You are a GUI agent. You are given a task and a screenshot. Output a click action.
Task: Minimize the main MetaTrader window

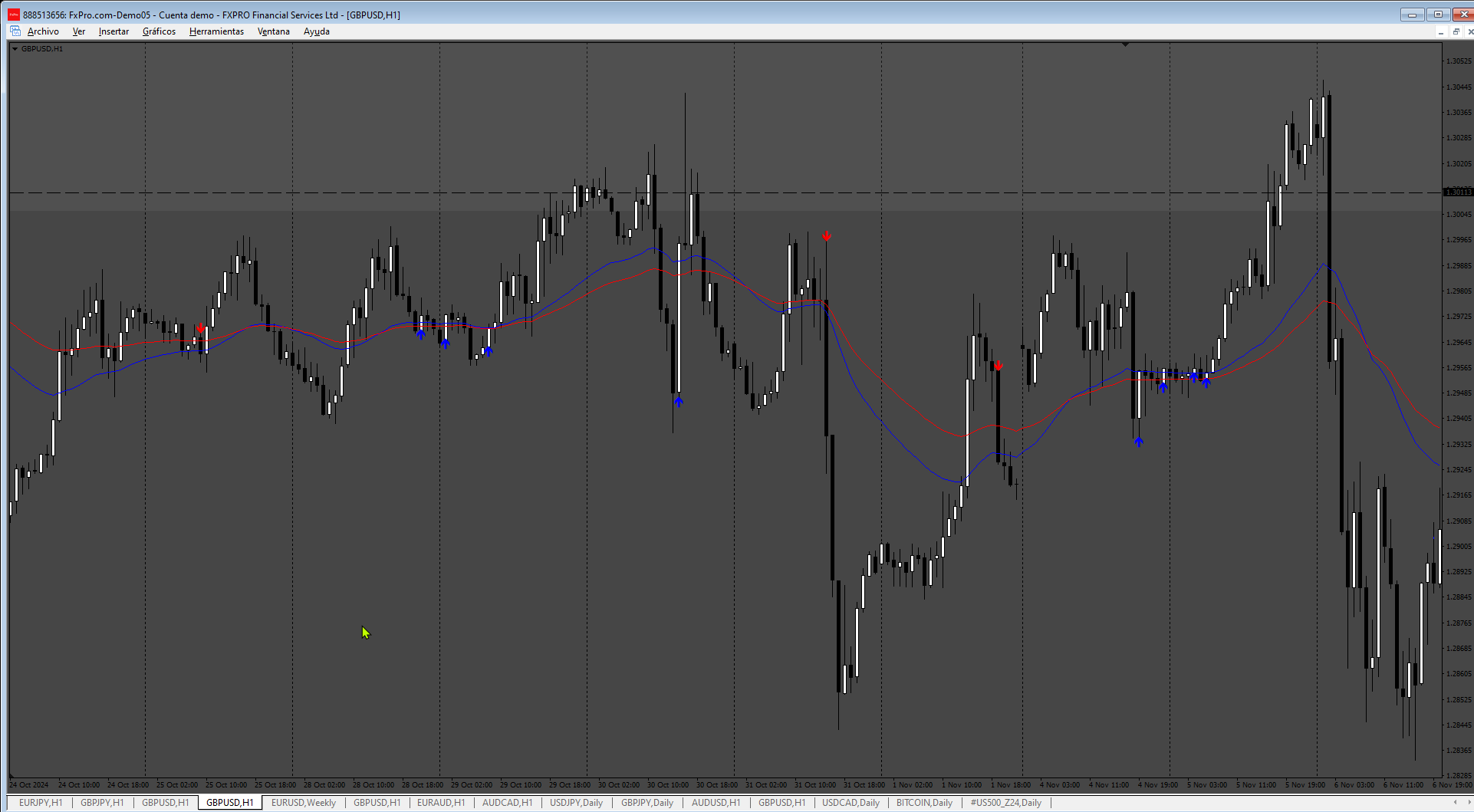(x=1412, y=15)
